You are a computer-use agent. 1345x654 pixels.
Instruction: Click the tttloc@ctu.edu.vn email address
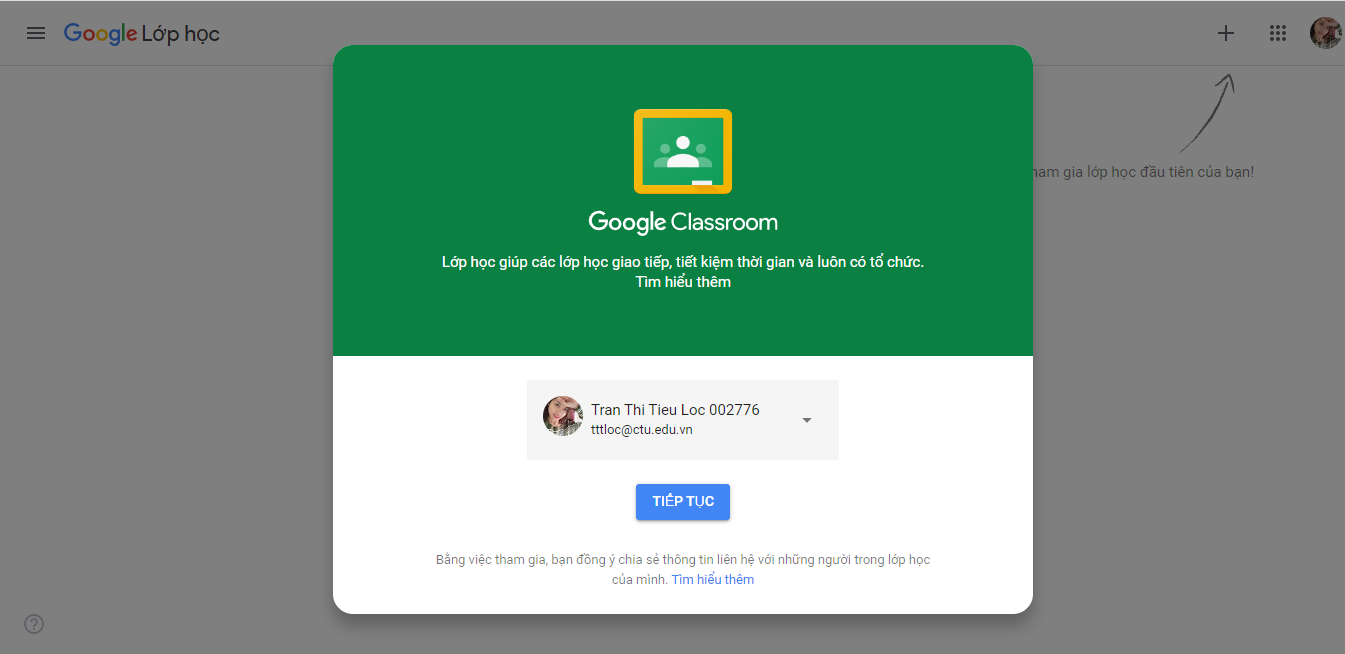(x=642, y=430)
